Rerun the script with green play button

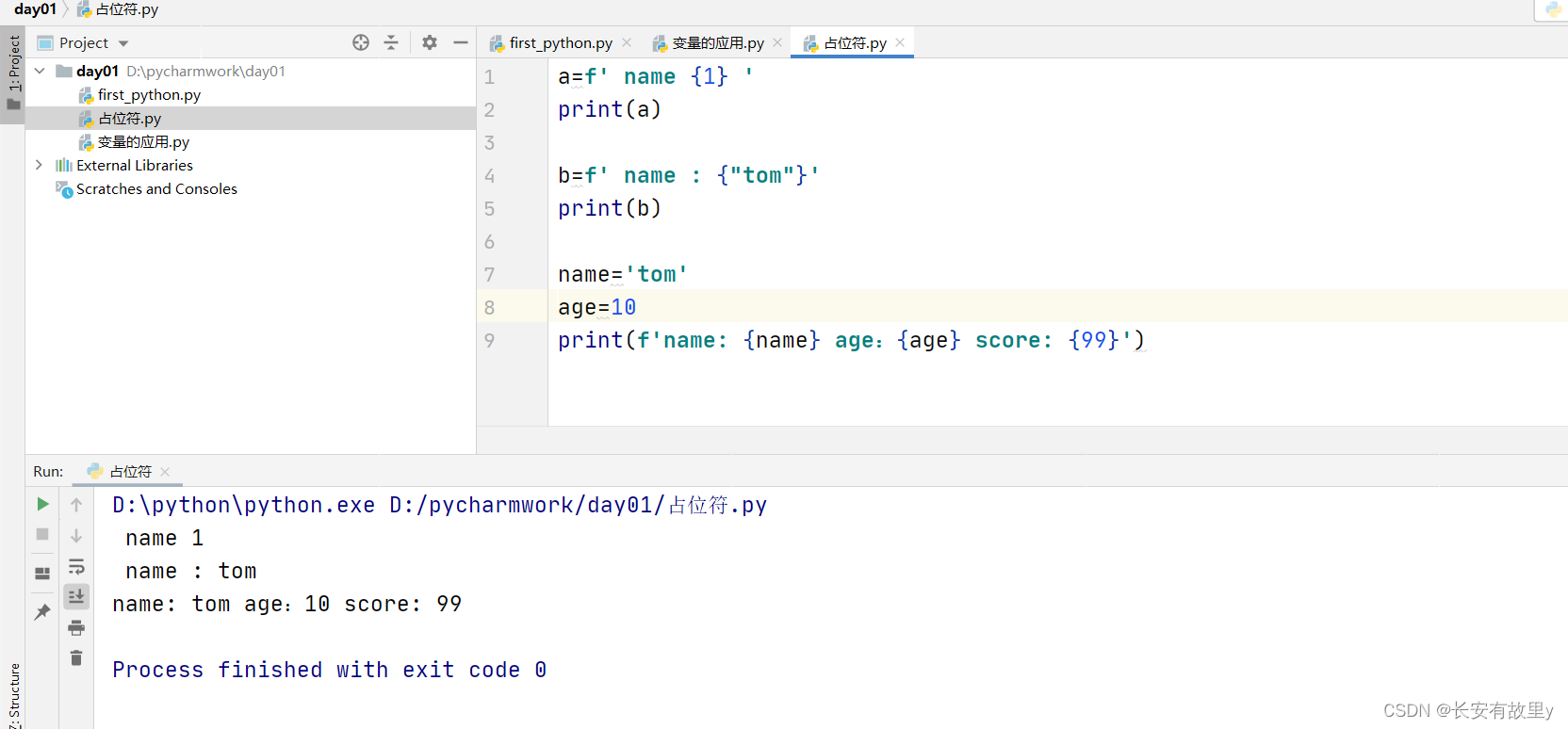[42, 504]
